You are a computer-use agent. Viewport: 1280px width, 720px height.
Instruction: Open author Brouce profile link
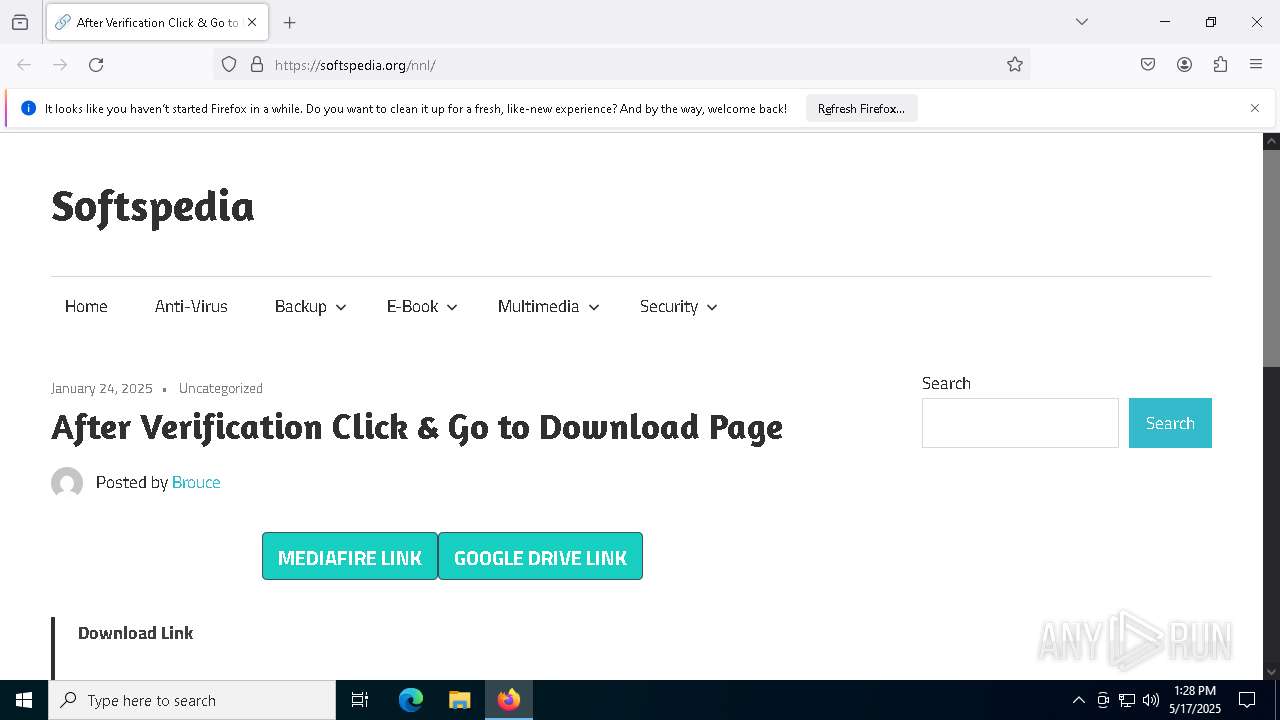[196, 482]
